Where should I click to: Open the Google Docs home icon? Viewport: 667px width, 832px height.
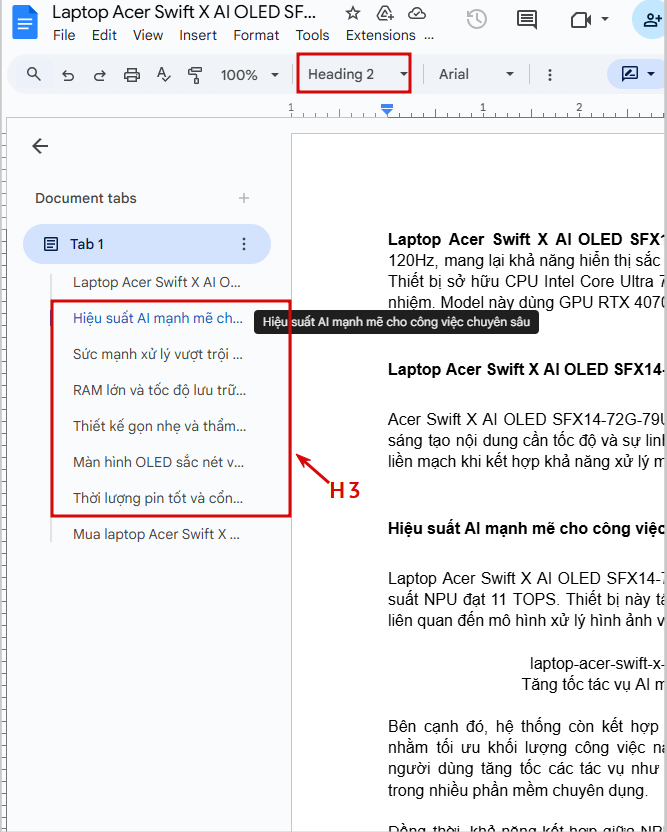tap(24, 22)
